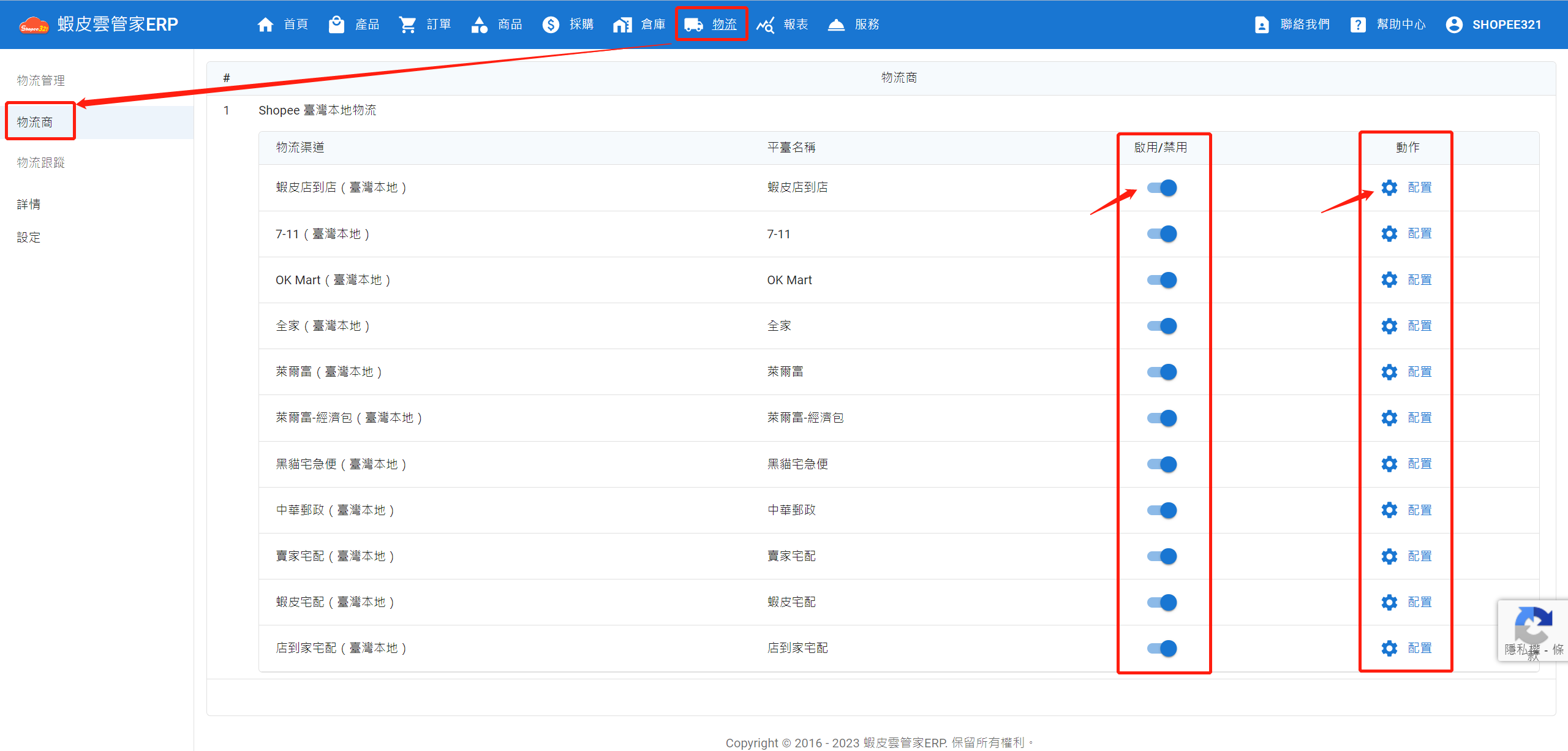Open 設定 in the sidebar

29,237
